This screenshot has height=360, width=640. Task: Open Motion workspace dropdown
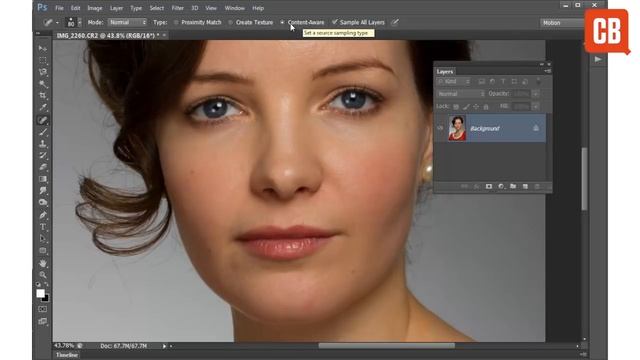[x=562, y=23]
